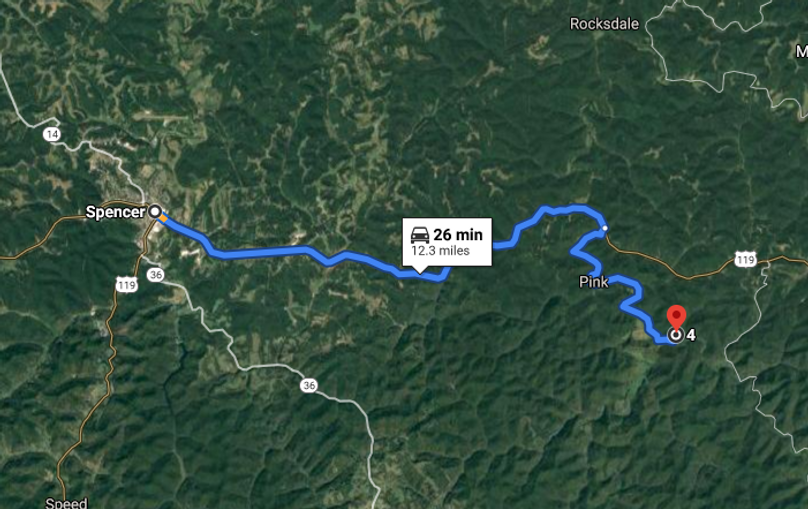This screenshot has width=808, height=509.
Task: Click the Speed place label
Action: [66, 503]
